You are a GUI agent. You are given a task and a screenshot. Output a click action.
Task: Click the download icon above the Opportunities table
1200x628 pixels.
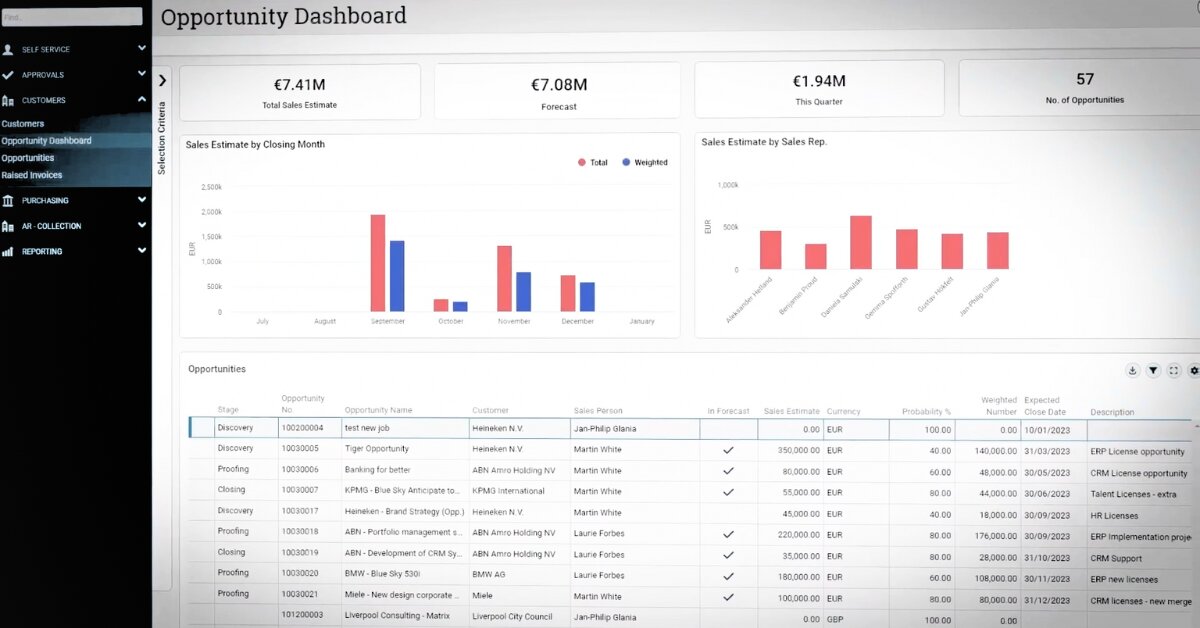click(x=1132, y=371)
